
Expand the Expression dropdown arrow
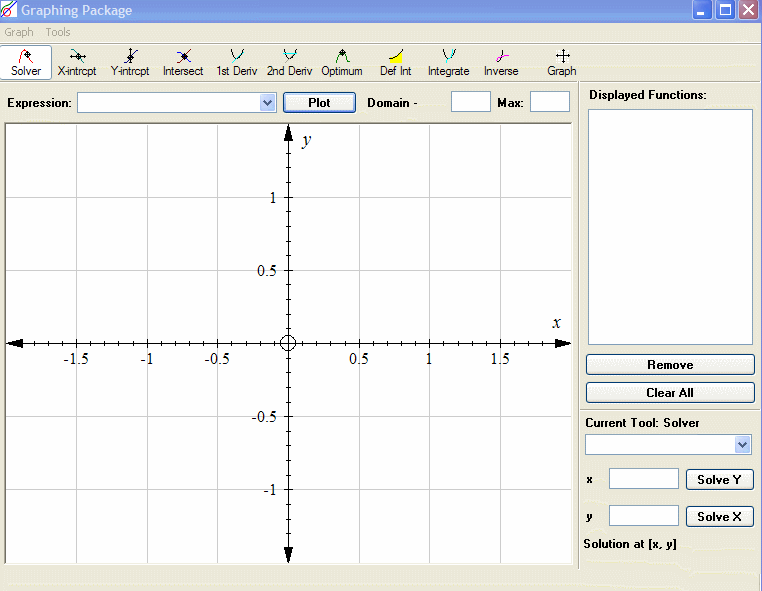267,103
